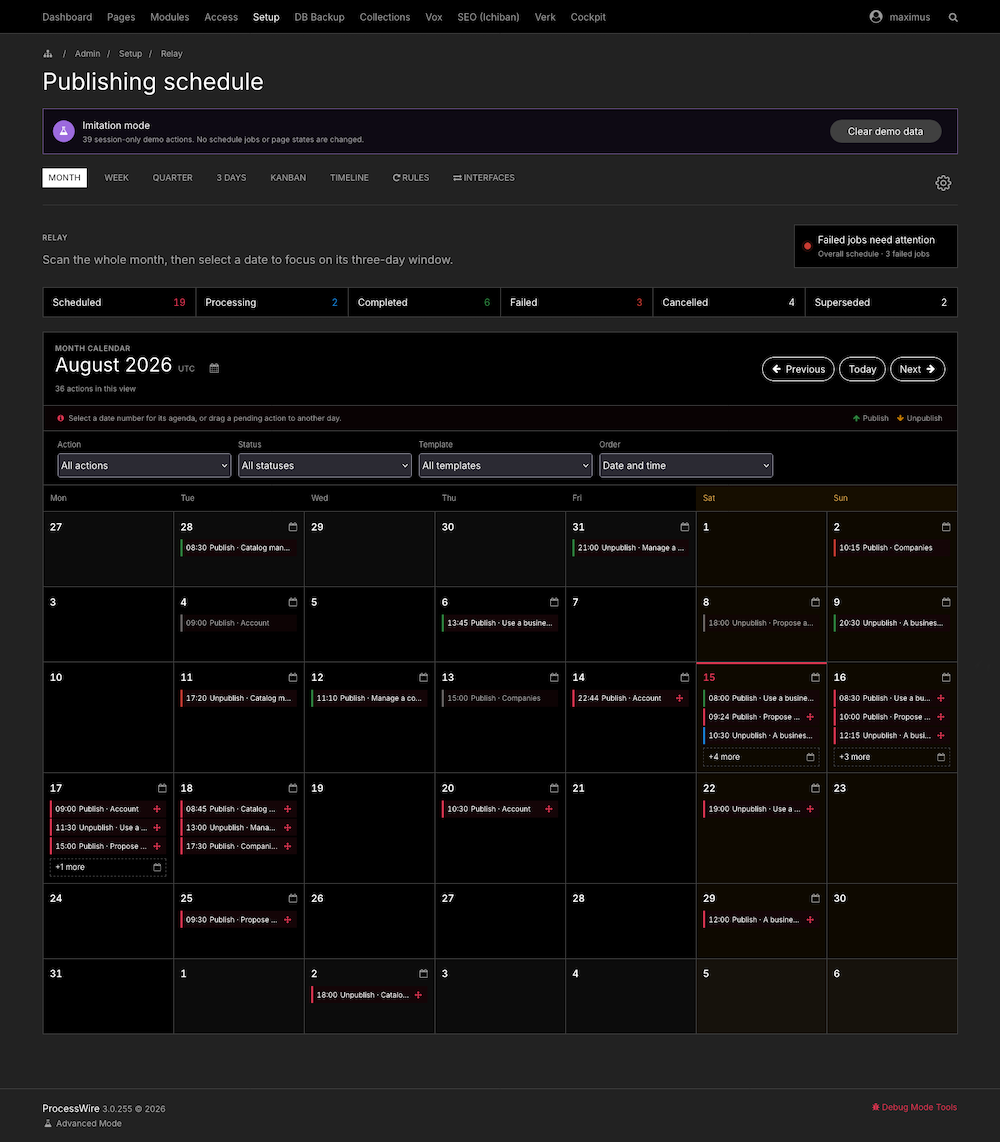Change the Date and time order dropdown
The height and width of the screenshot is (1142, 1000).
[x=686, y=465]
